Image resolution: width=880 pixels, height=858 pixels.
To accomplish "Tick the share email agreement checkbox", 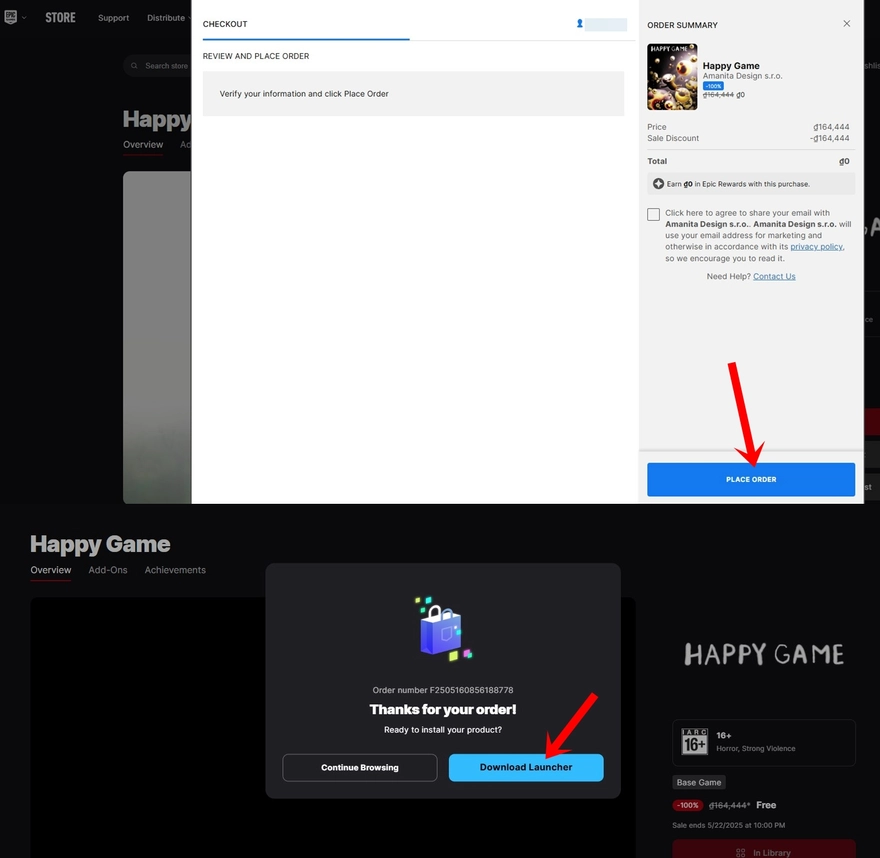I will pos(654,214).
